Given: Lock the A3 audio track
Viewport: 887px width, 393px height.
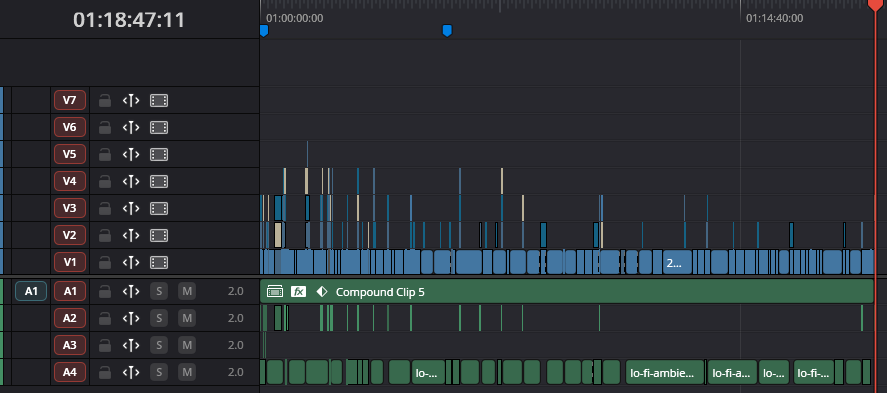Looking at the screenshot, I should coord(105,345).
